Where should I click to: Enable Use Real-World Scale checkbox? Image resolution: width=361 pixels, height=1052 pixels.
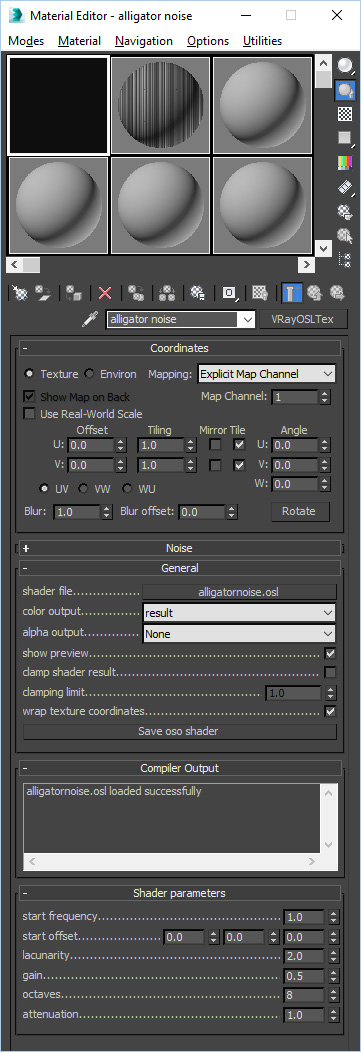point(29,414)
